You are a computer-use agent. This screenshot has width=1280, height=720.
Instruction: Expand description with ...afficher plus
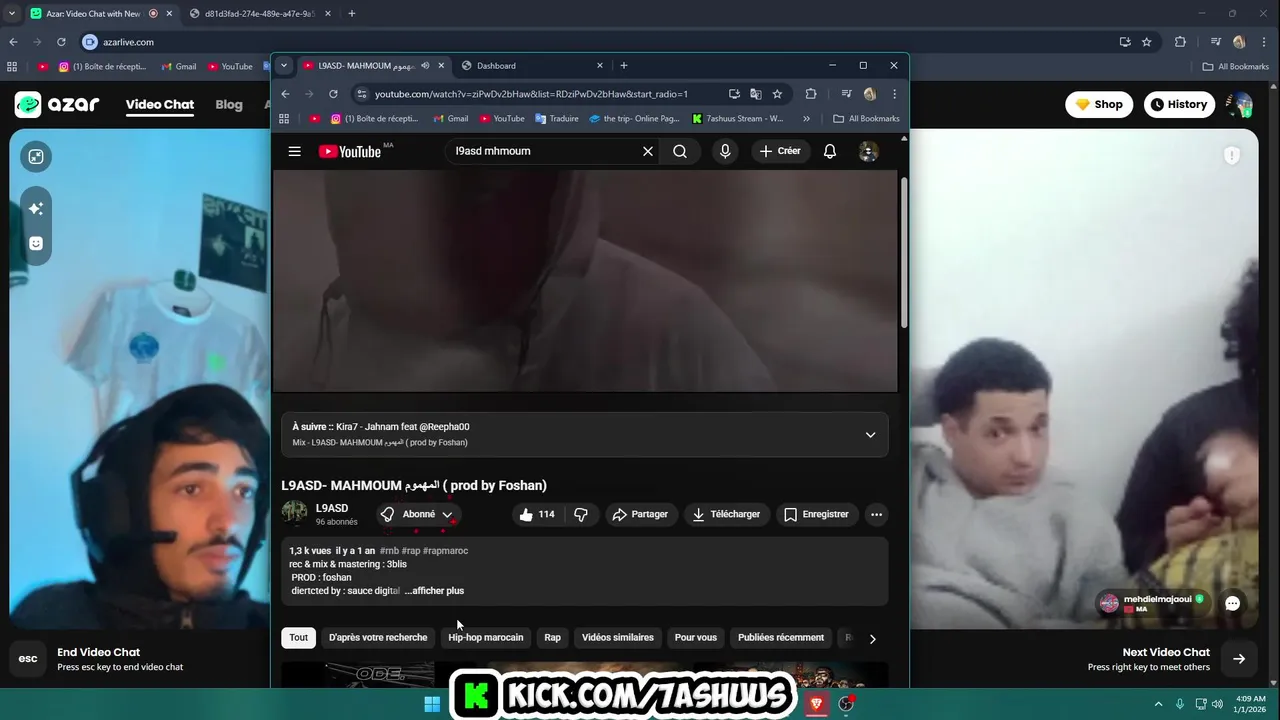coord(434,591)
